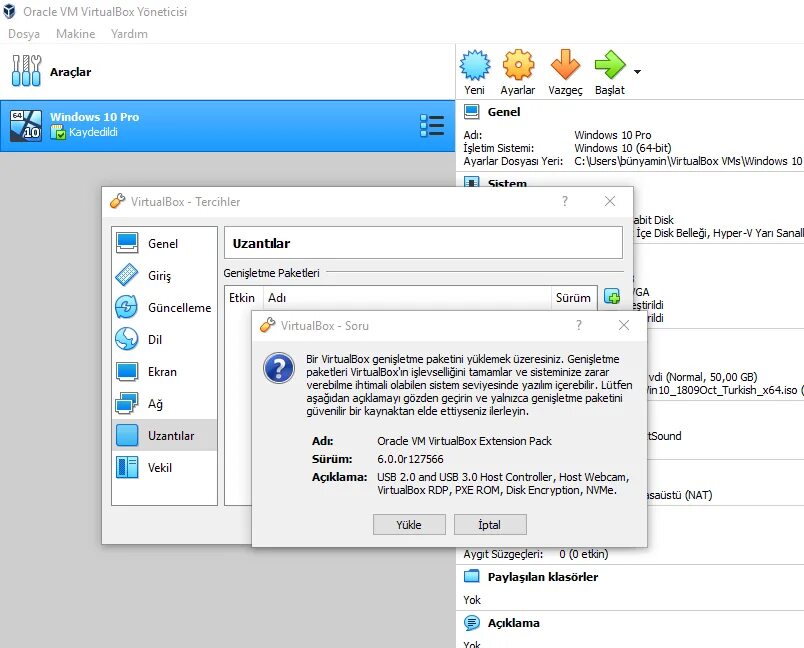The height and width of the screenshot is (648, 804).
Task: Close the VirtualBox - Soru dialog
Action: coord(624,326)
